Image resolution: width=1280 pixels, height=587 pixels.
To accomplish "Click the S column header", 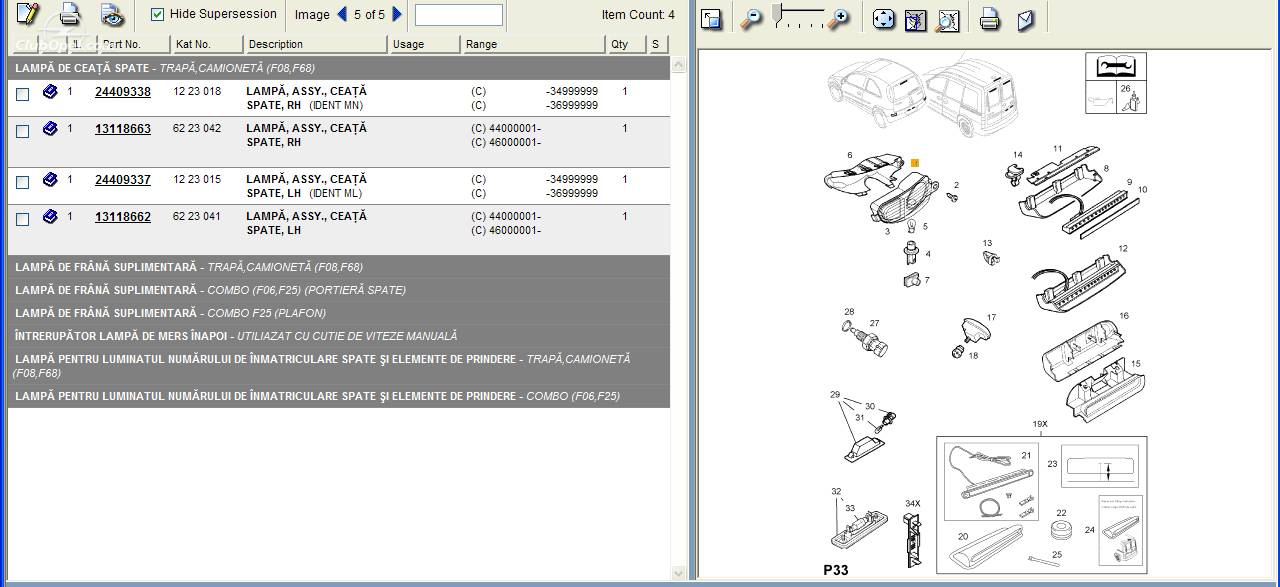I will [657, 44].
